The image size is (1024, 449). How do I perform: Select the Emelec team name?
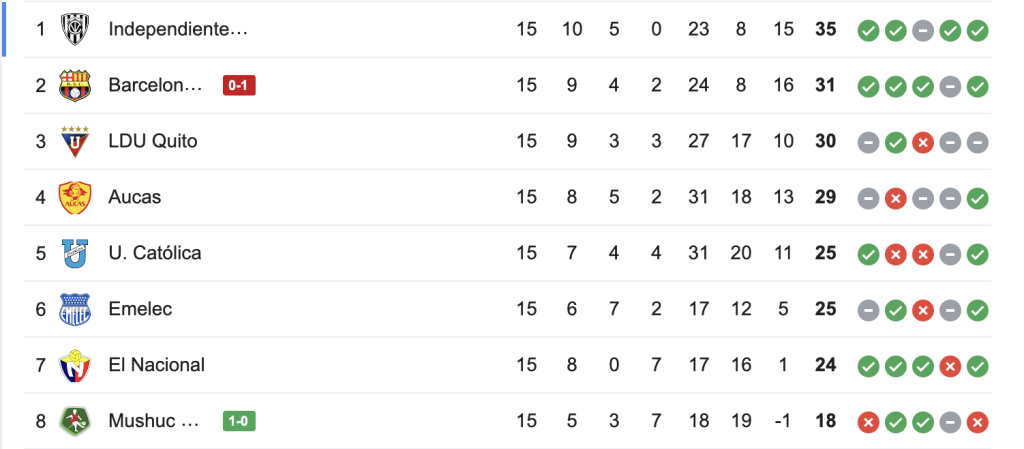tap(140, 309)
